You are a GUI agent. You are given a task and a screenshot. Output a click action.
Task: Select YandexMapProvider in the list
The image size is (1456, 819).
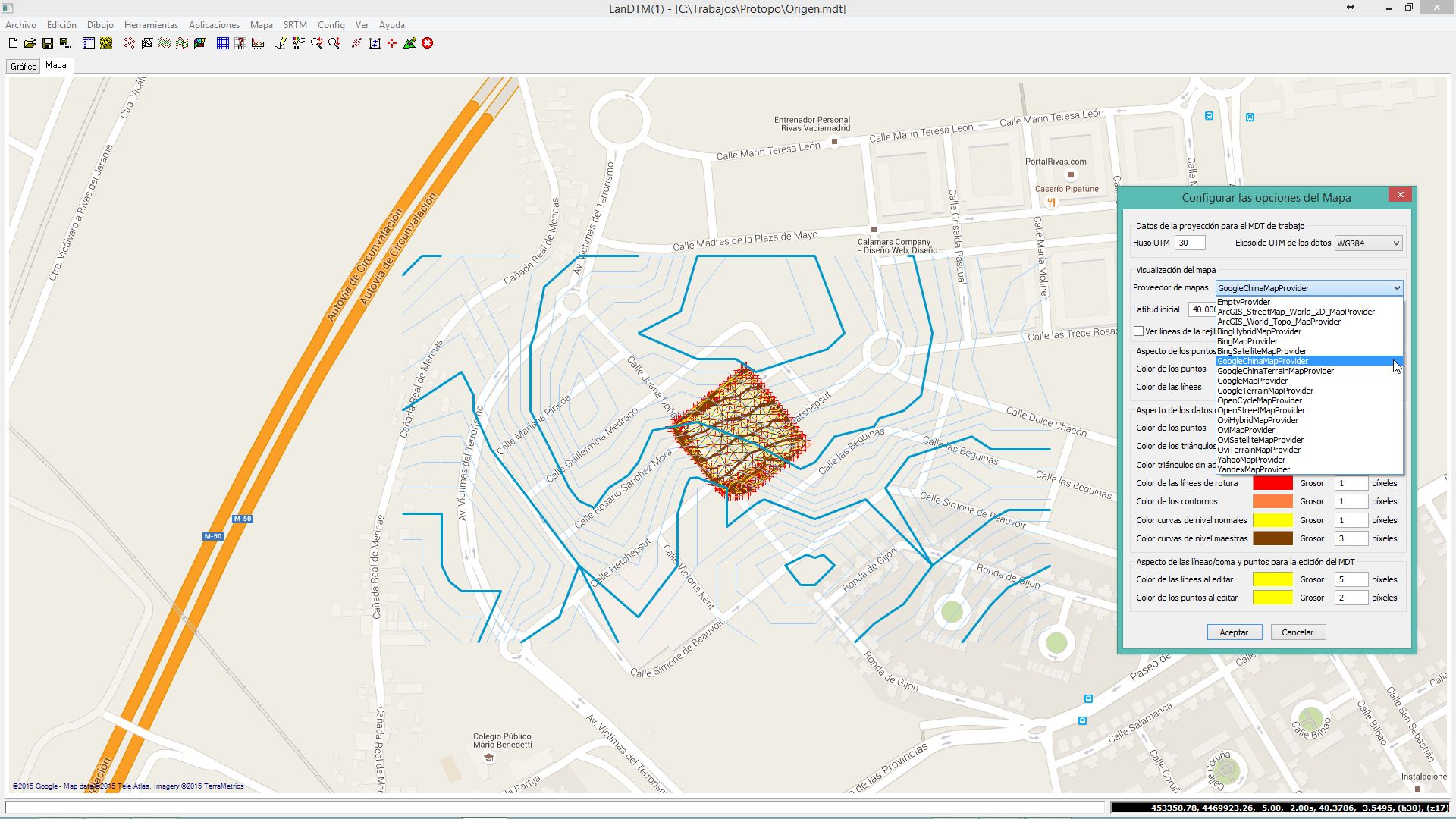[x=1309, y=469]
